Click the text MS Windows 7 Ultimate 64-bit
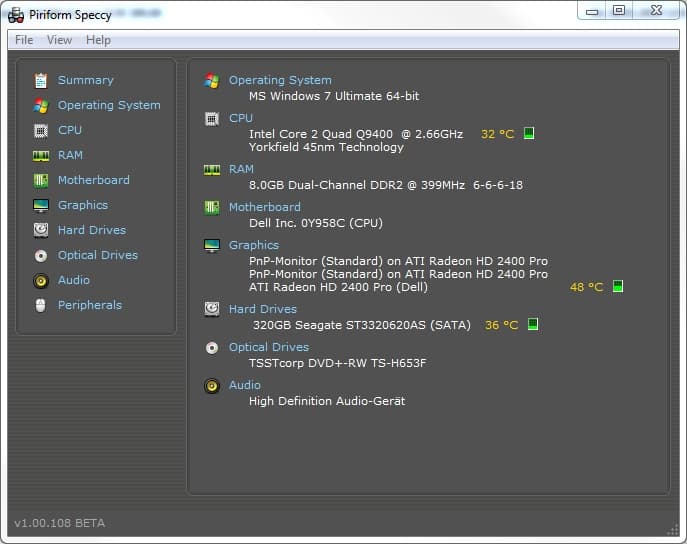 [x=334, y=96]
